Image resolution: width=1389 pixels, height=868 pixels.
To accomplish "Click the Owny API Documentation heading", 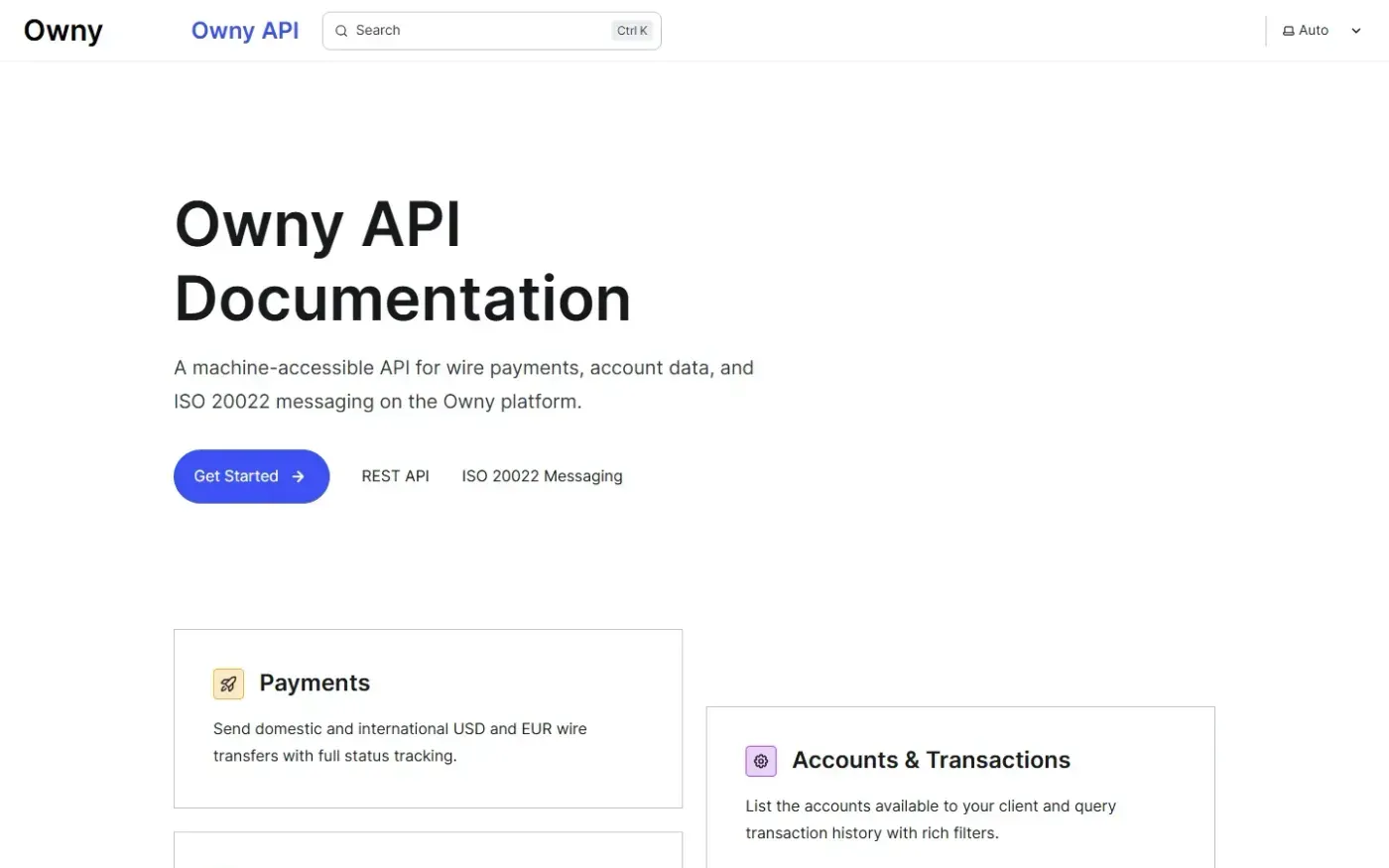I will point(403,261).
